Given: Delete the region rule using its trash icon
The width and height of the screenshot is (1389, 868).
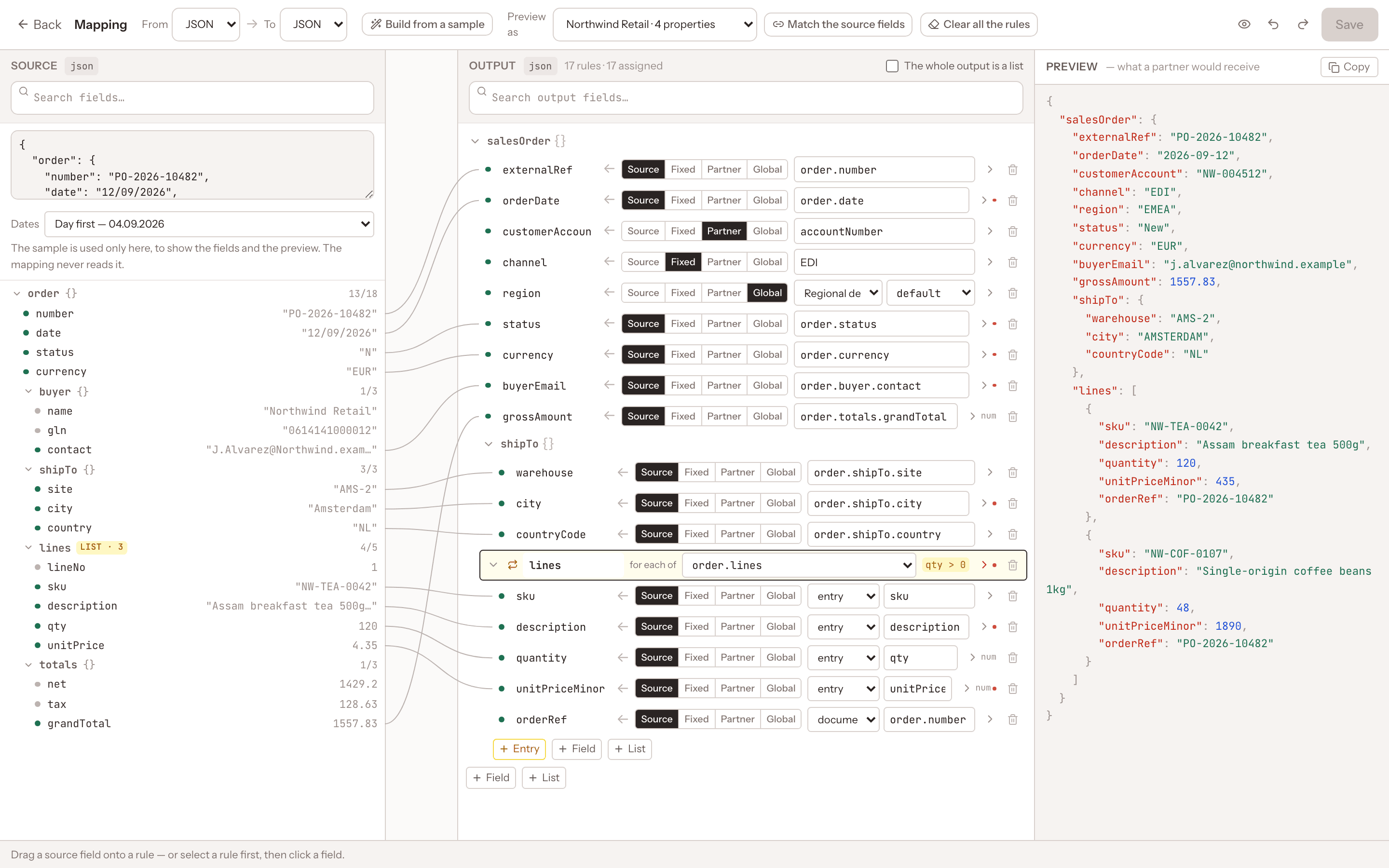Looking at the screenshot, I should [x=1012, y=293].
